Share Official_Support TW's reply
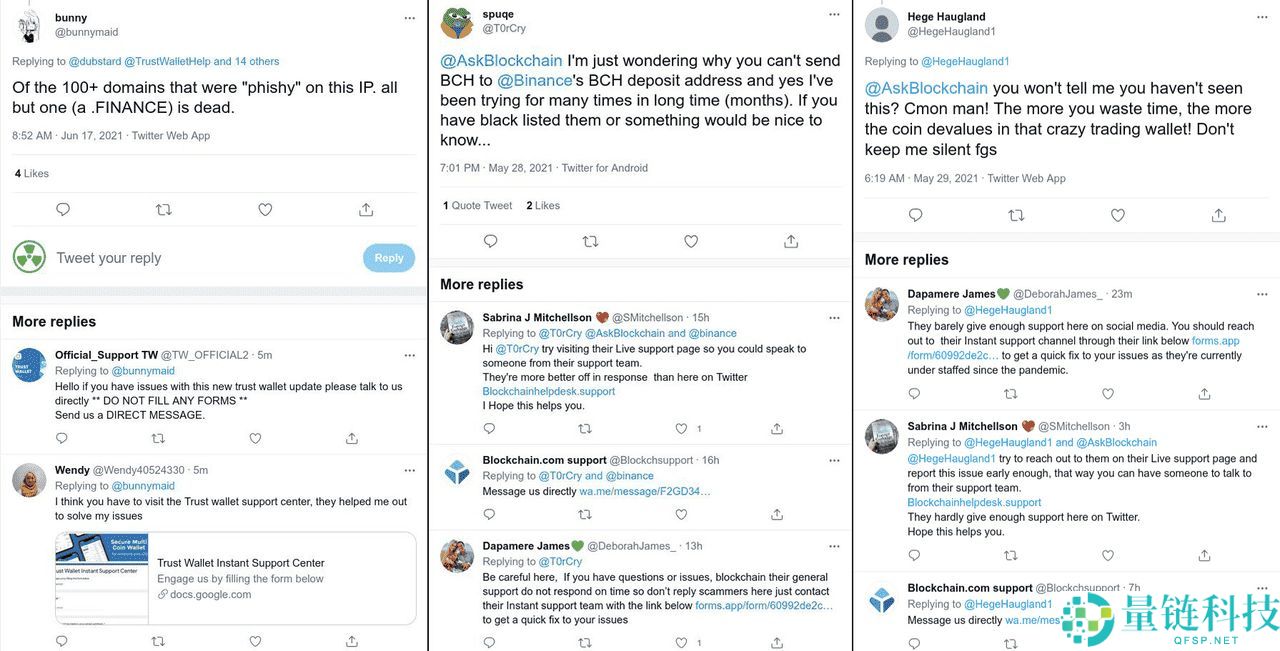This screenshot has width=1280, height=651. coord(352,438)
